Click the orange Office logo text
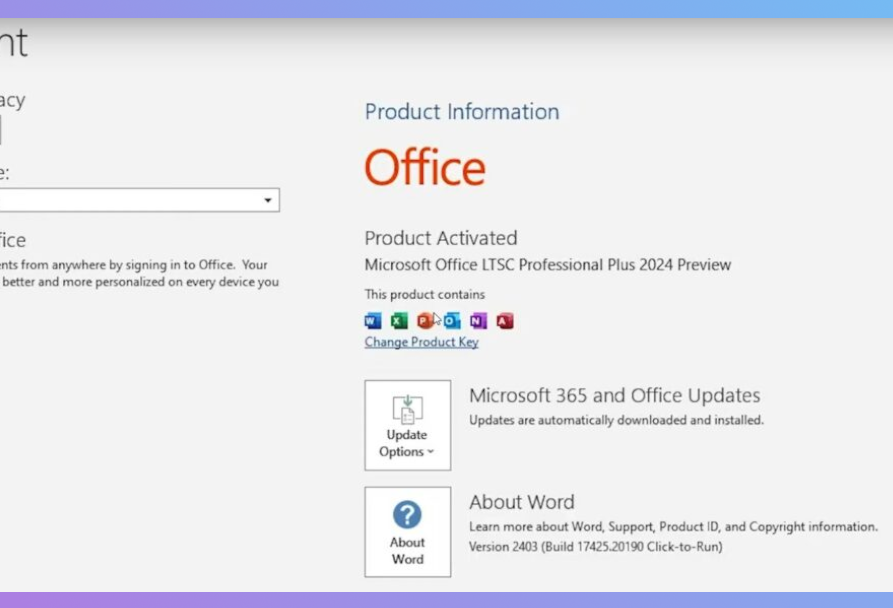Viewport: 893px width, 608px height. (425, 167)
